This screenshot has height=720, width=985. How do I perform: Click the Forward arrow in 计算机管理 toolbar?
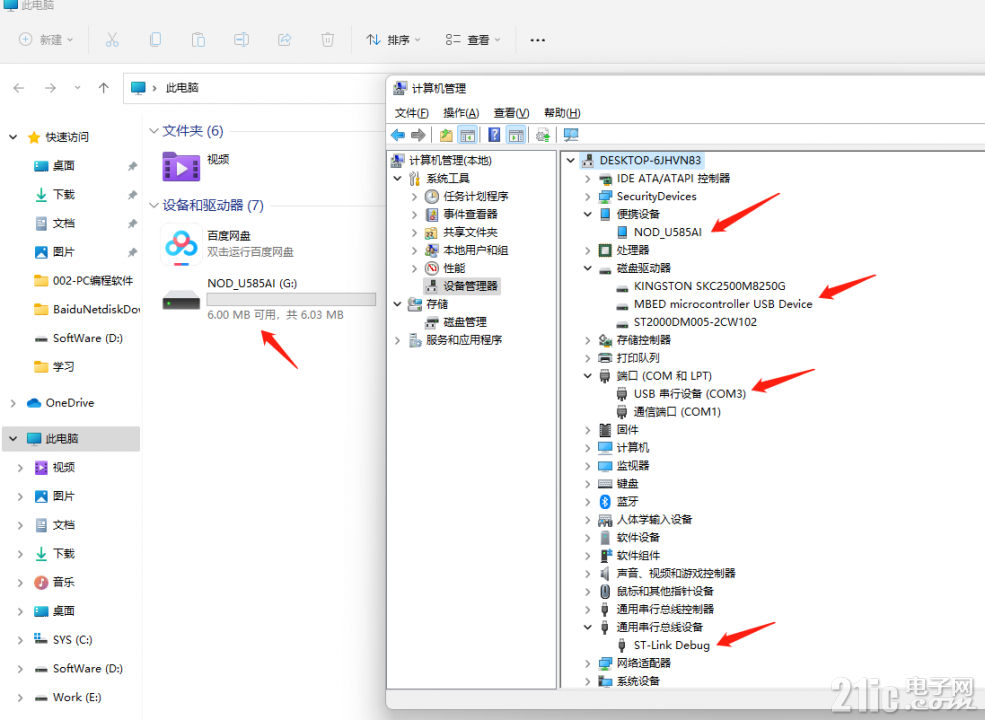(x=418, y=134)
